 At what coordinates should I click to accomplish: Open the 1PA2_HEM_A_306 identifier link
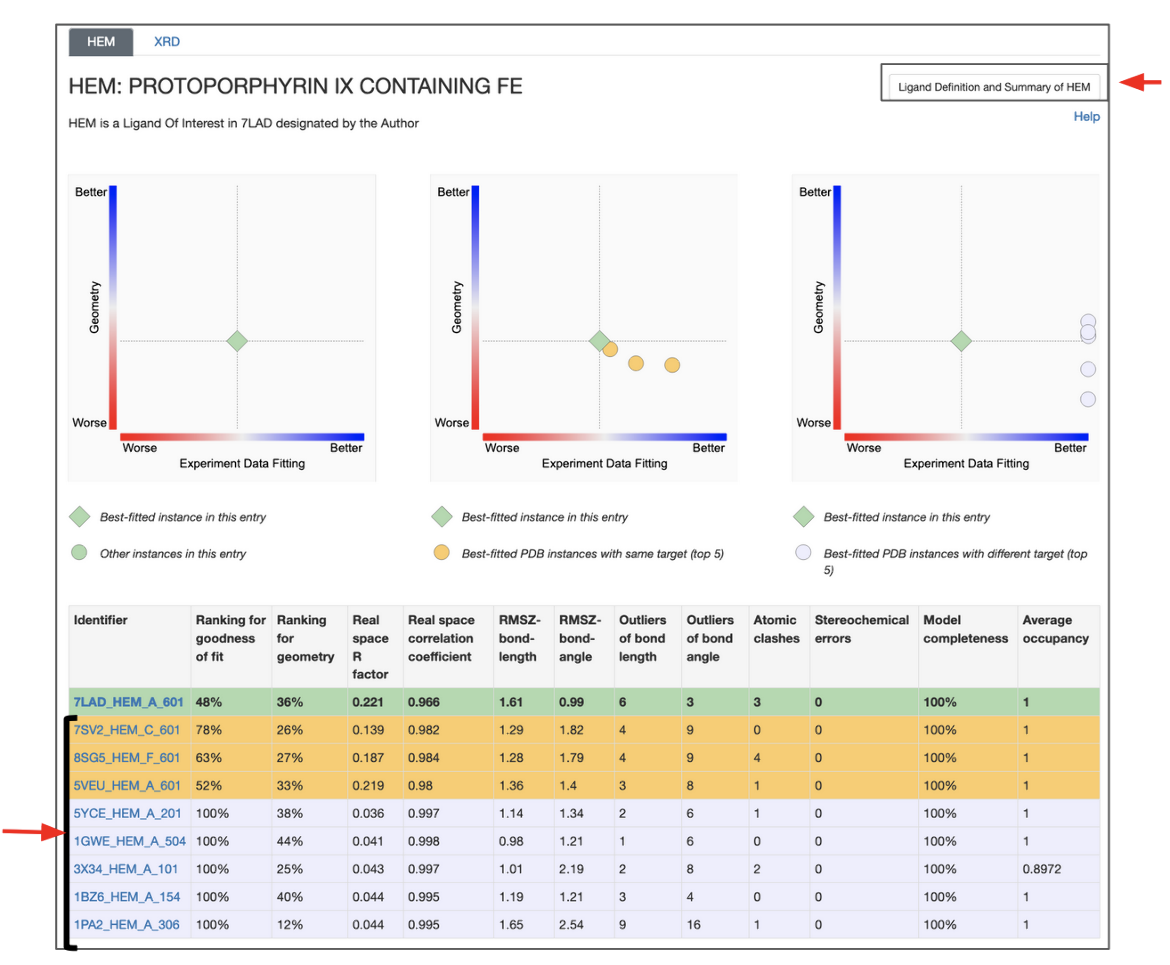point(127,925)
